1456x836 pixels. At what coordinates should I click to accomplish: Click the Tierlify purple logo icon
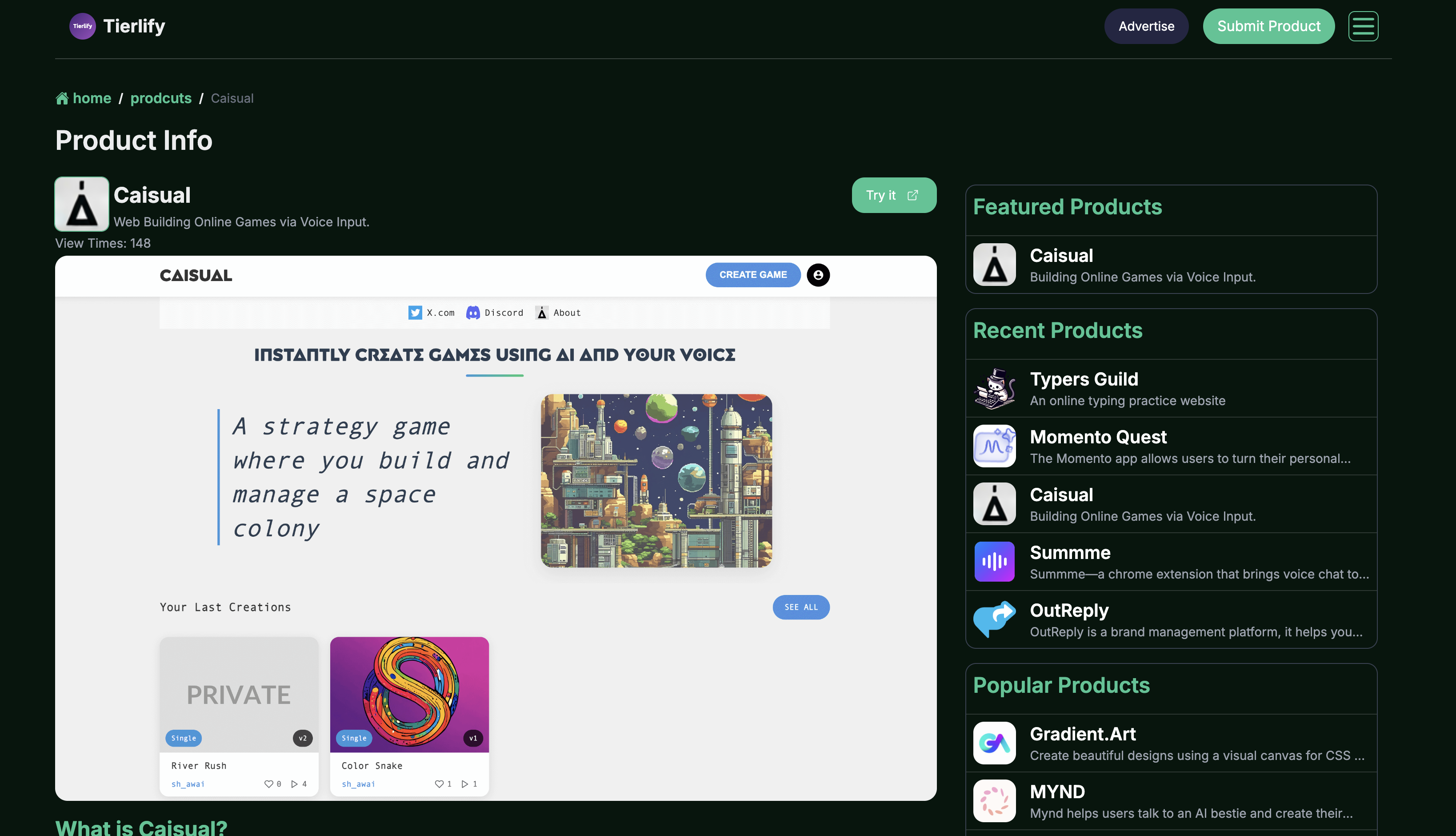[x=82, y=26]
